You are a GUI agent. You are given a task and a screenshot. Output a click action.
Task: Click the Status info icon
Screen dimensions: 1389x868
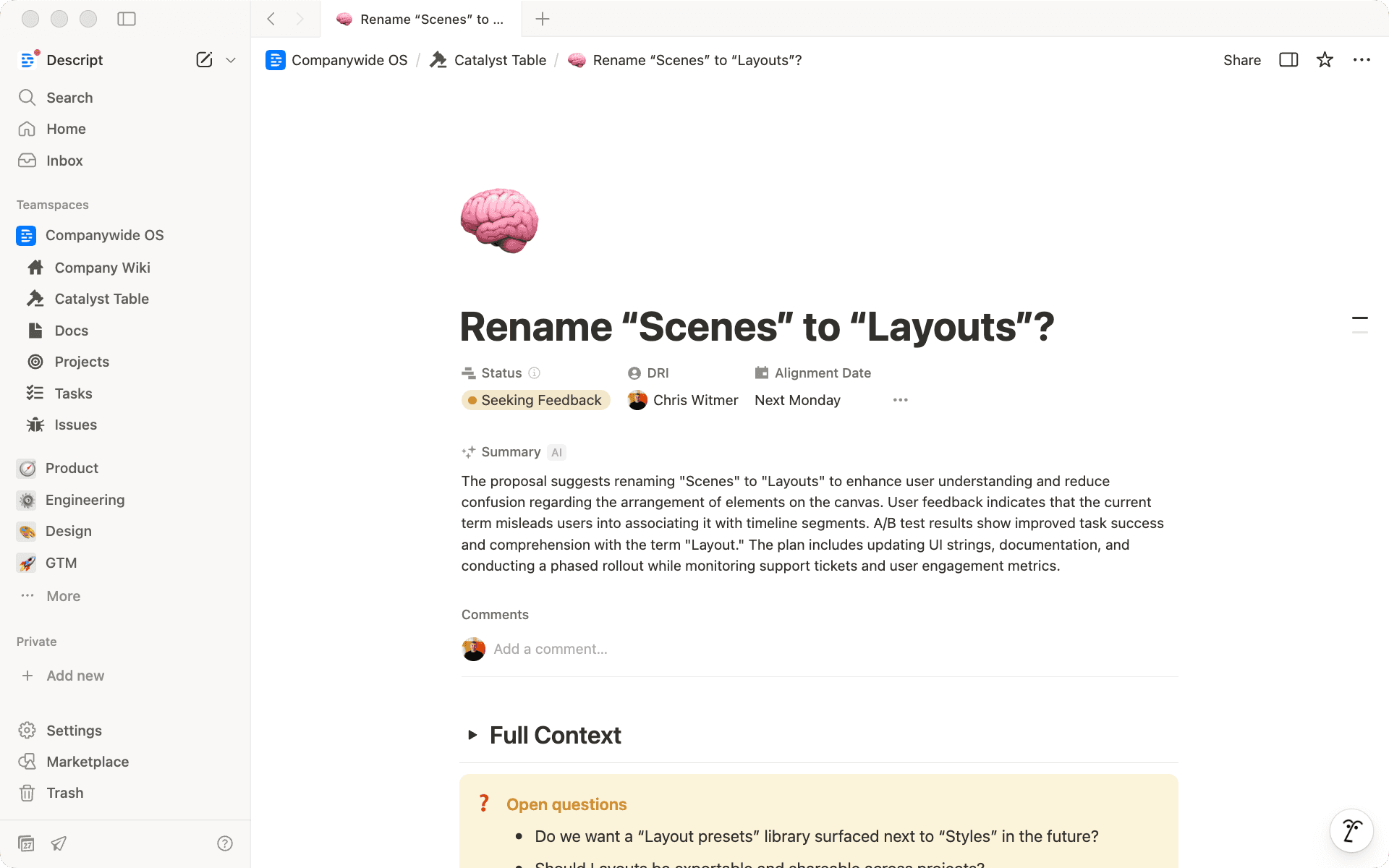click(535, 373)
